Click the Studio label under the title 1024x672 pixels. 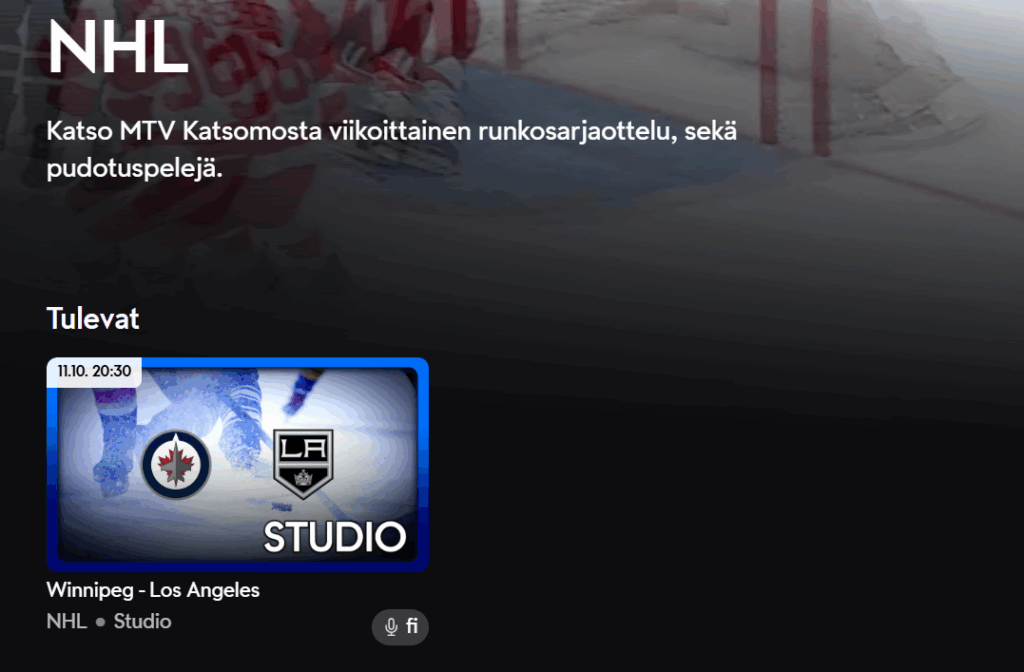[142, 621]
